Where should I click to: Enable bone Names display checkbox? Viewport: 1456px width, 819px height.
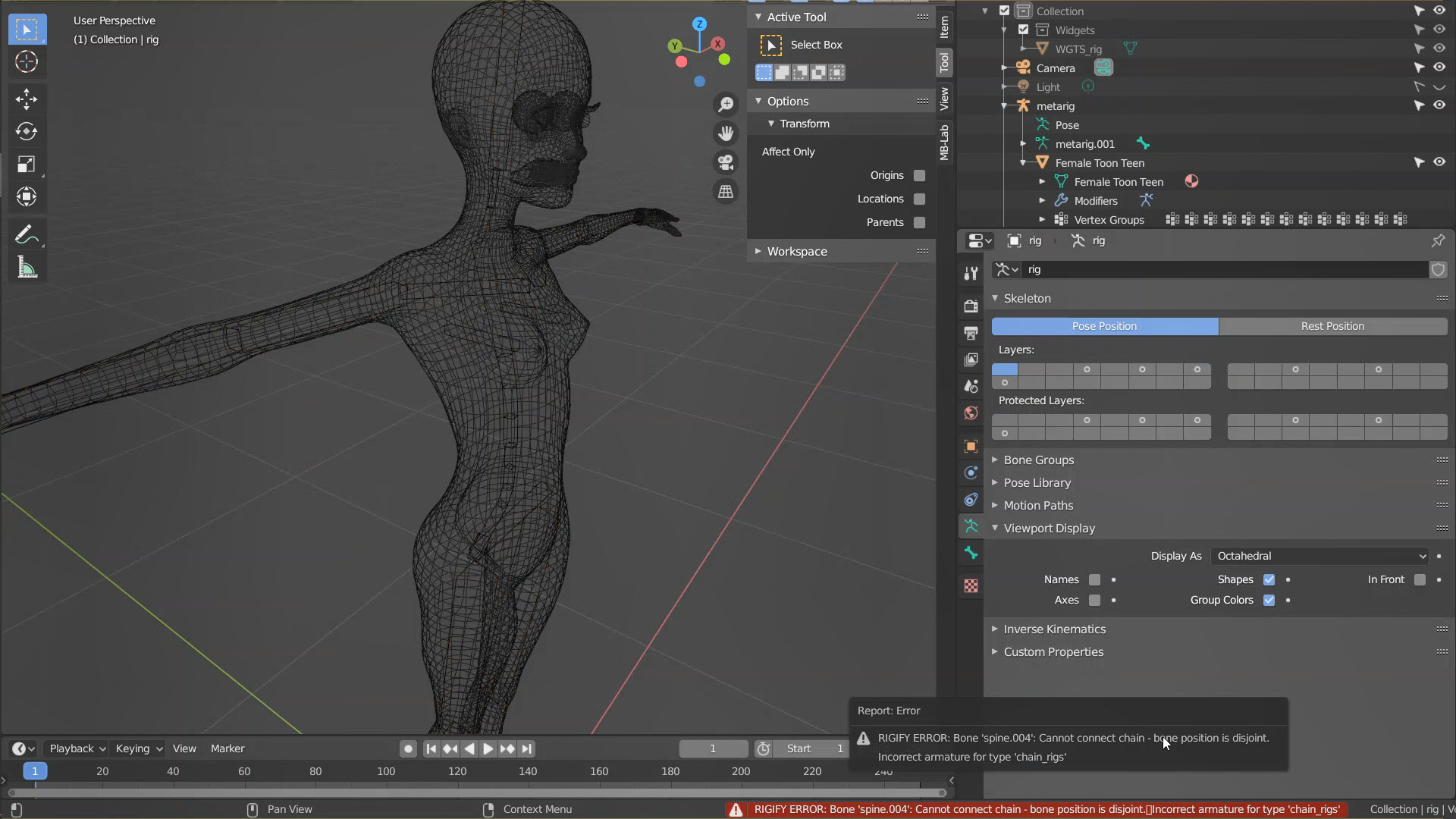tap(1094, 579)
